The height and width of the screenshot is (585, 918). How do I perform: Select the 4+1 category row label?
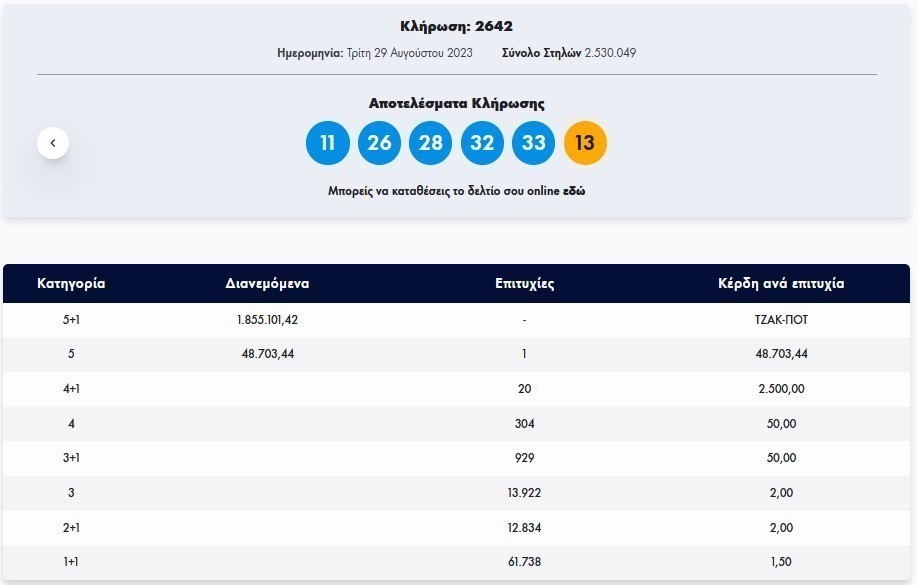coord(71,389)
